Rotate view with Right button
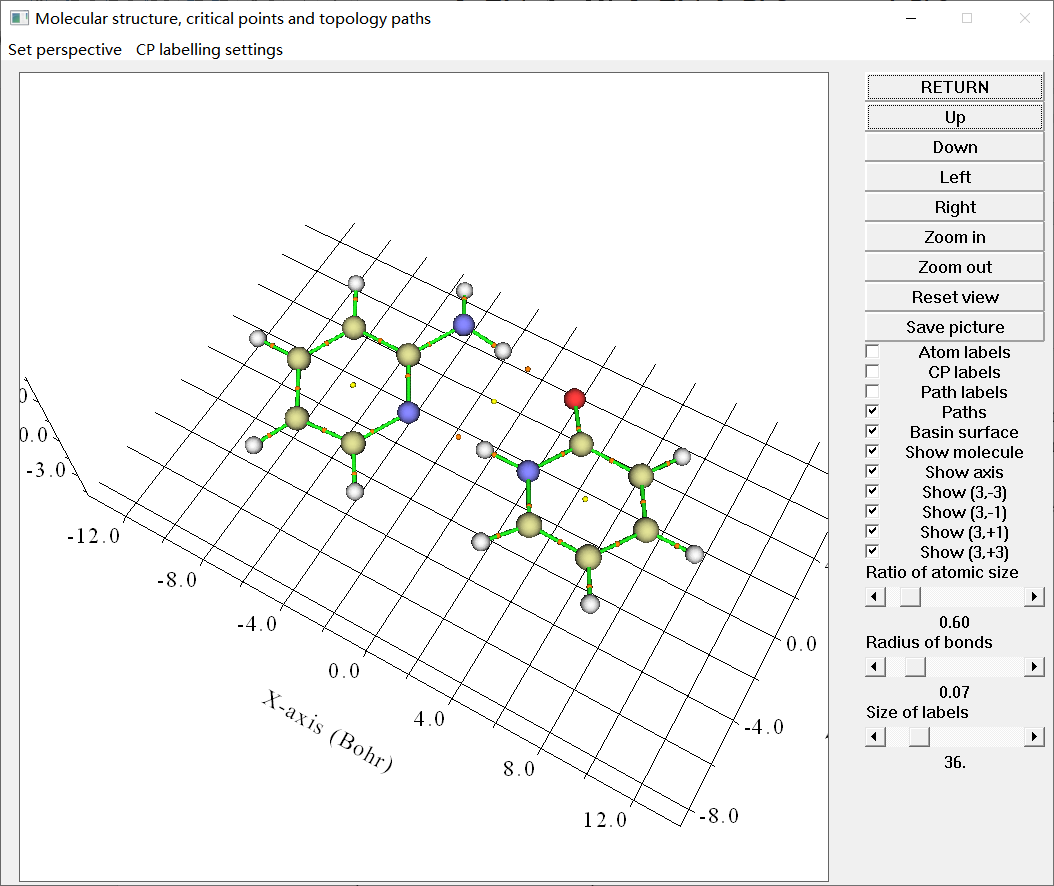 [955, 207]
